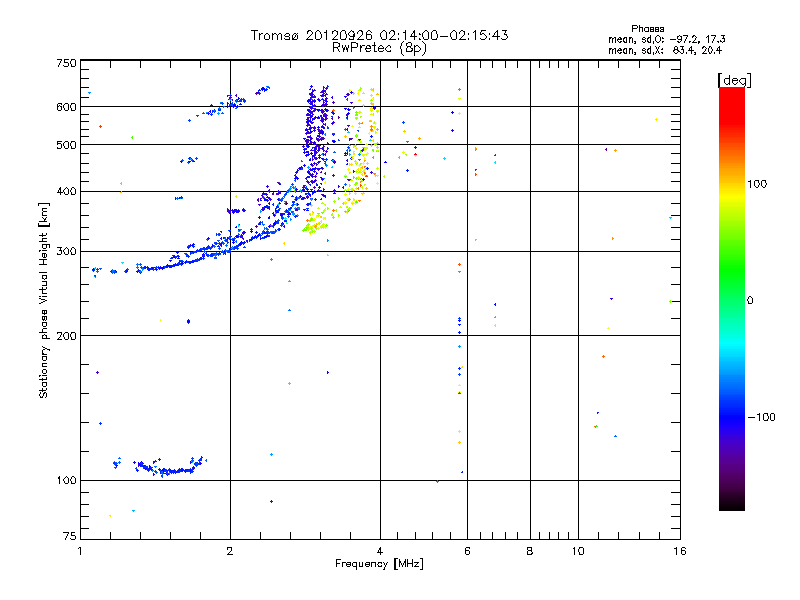Click the x-axis '8' tick label
The width and height of the screenshot is (800, 600).
coord(530,551)
